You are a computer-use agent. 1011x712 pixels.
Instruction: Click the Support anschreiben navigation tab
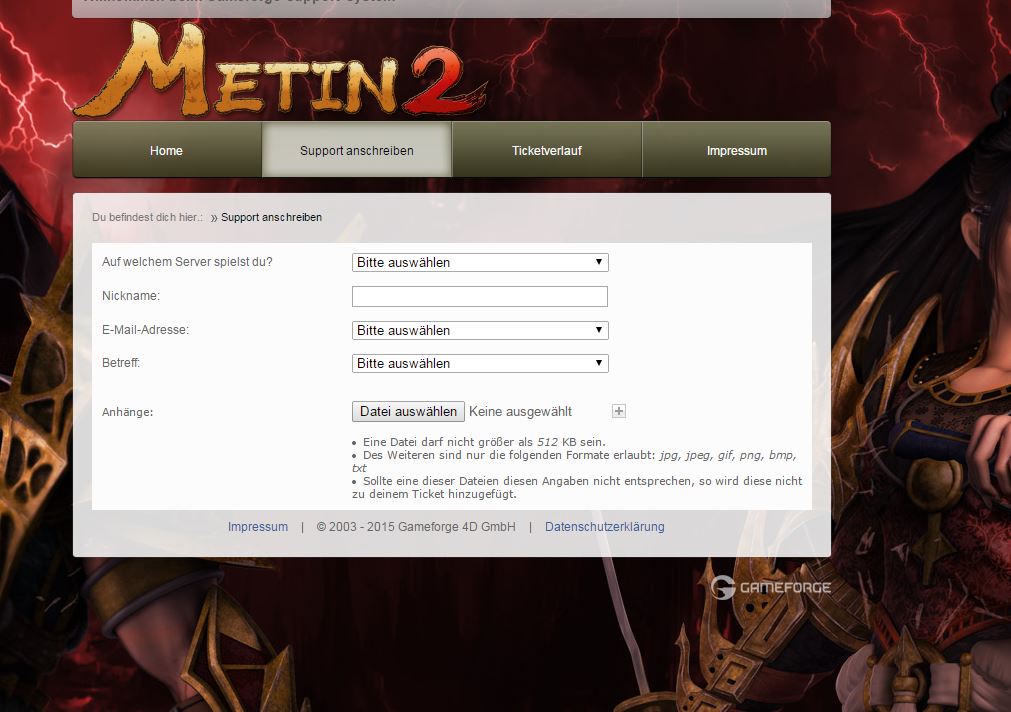coord(356,150)
